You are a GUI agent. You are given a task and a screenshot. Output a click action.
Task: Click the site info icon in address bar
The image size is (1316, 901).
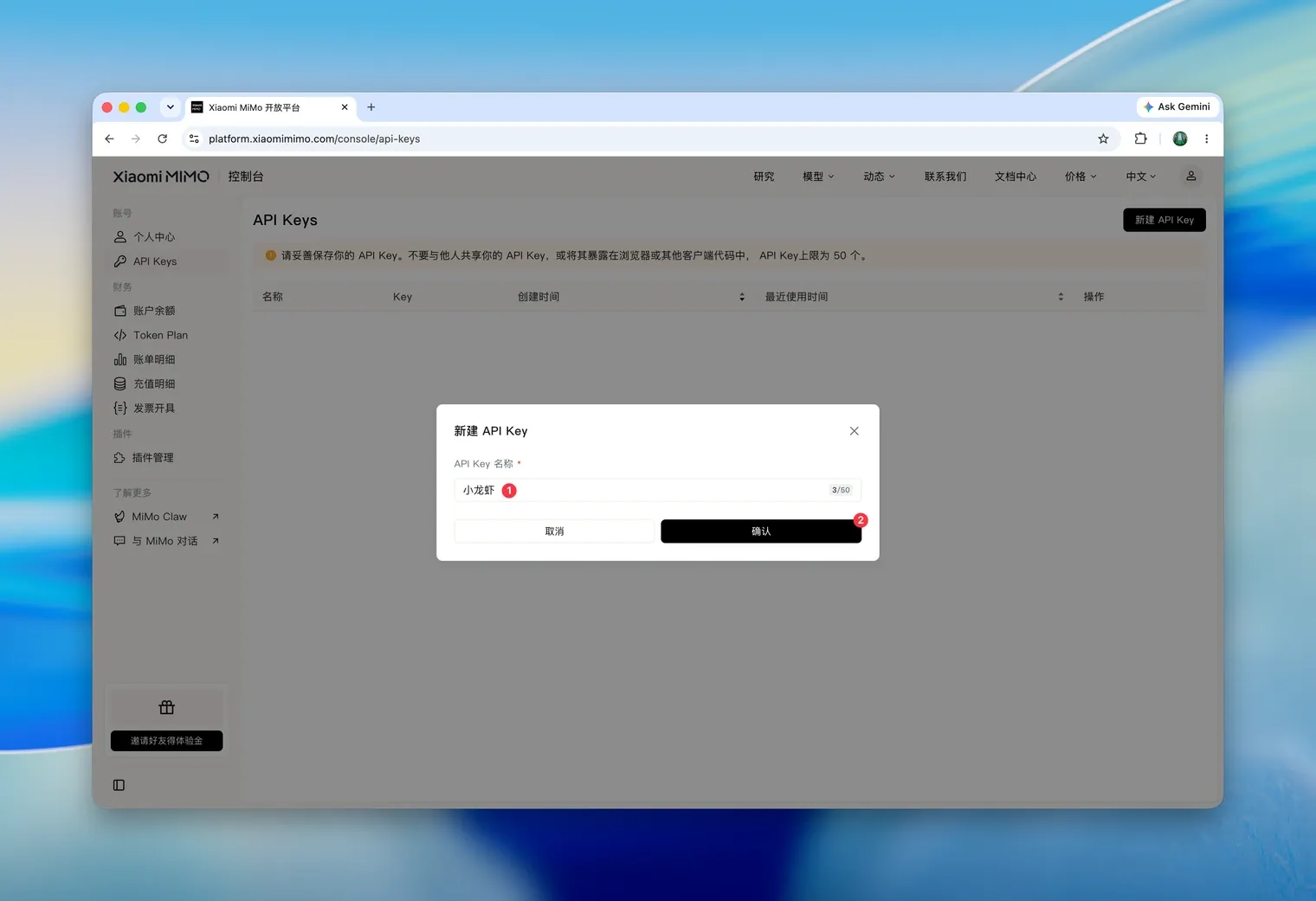click(194, 138)
